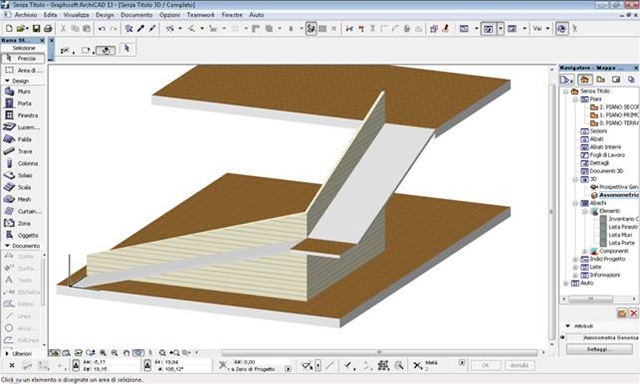Select the Curtain wall tool
Image resolution: width=640 pixels, height=384 pixels.
[23, 211]
